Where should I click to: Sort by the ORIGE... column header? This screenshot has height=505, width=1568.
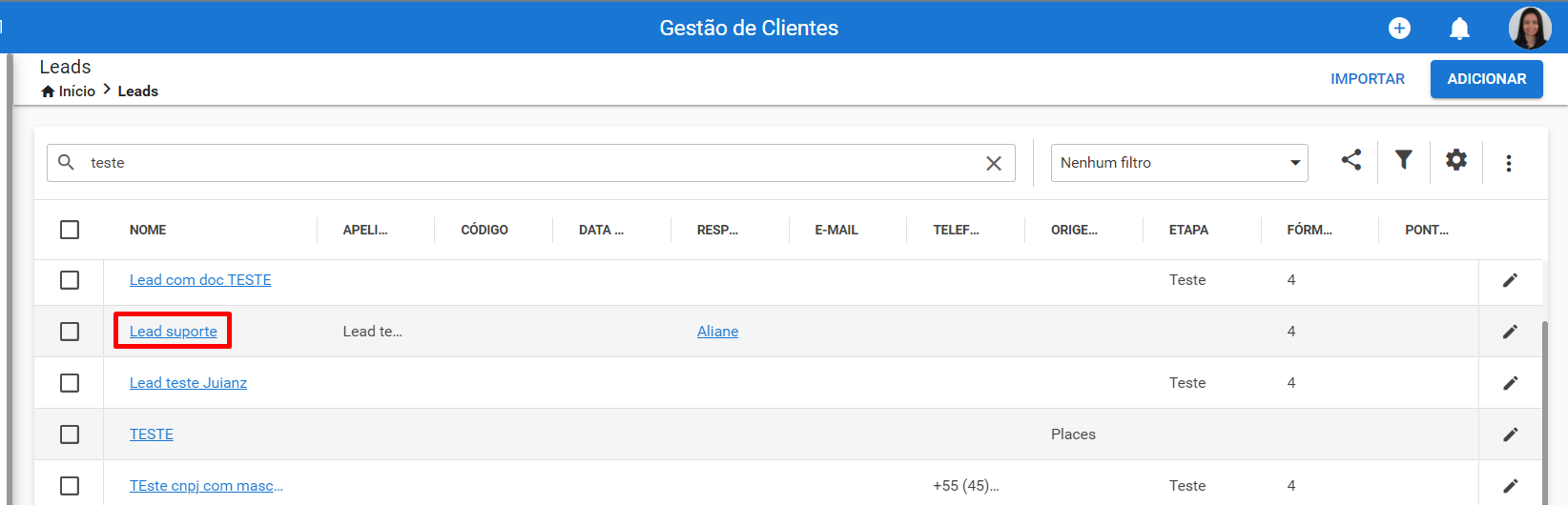point(1074,230)
